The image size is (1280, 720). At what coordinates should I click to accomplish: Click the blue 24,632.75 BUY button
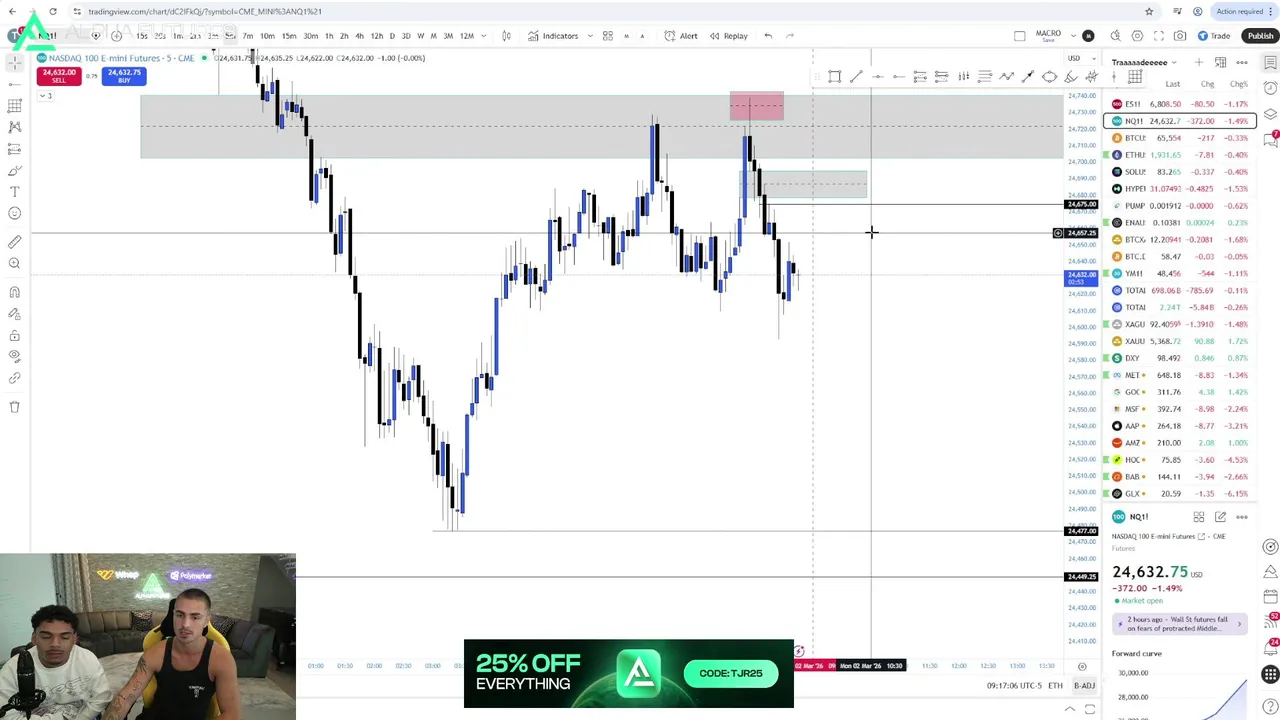pyautogui.click(x=124, y=75)
